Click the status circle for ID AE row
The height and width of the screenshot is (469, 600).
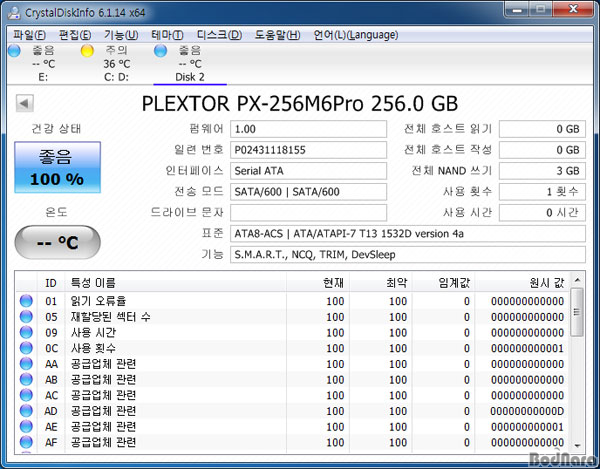coord(26,427)
